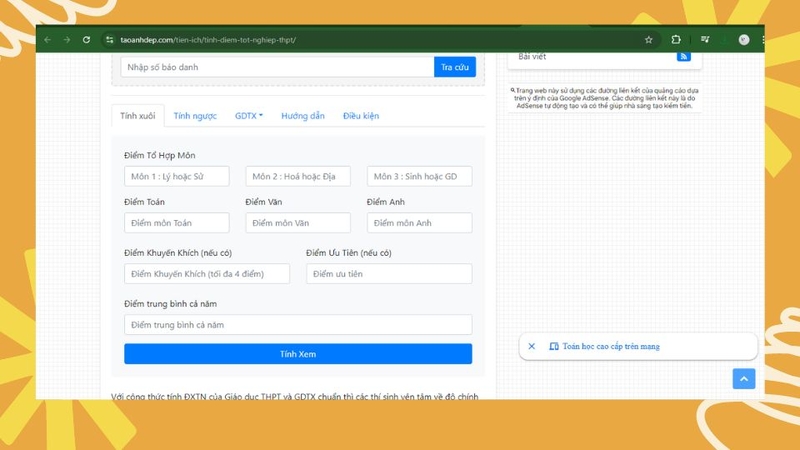Click the Điểm Toán label
This screenshot has height=450, width=800.
point(144,202)
